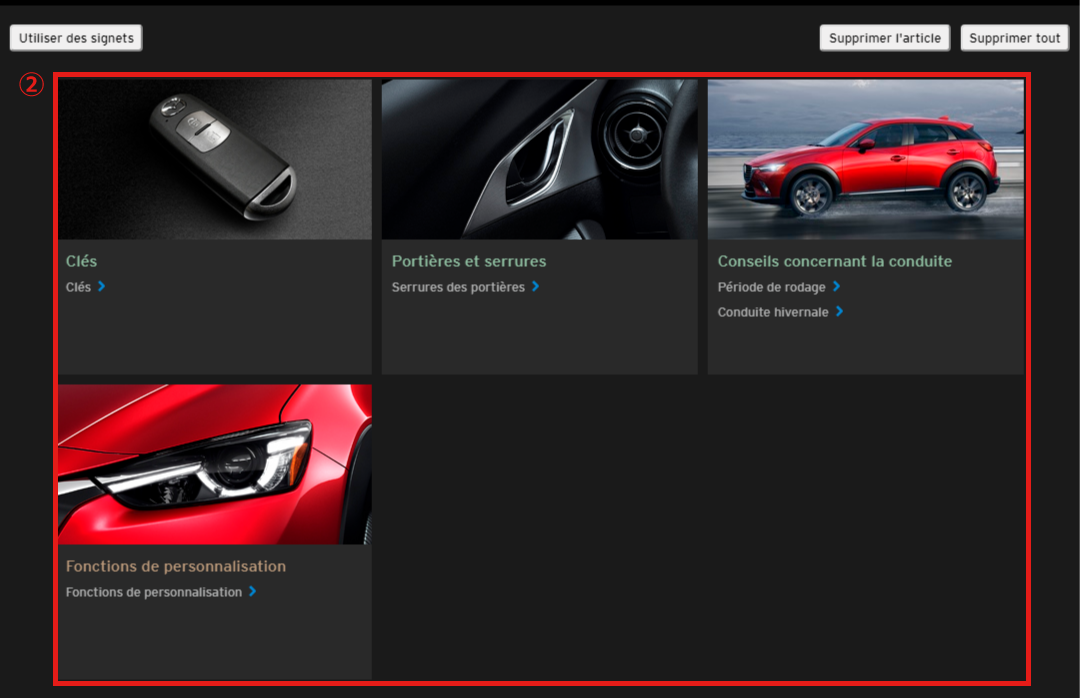This screenshot has height=698, width=1080.
Task: Open the key fob thumbnail image
Action: (x=215, y=159)
